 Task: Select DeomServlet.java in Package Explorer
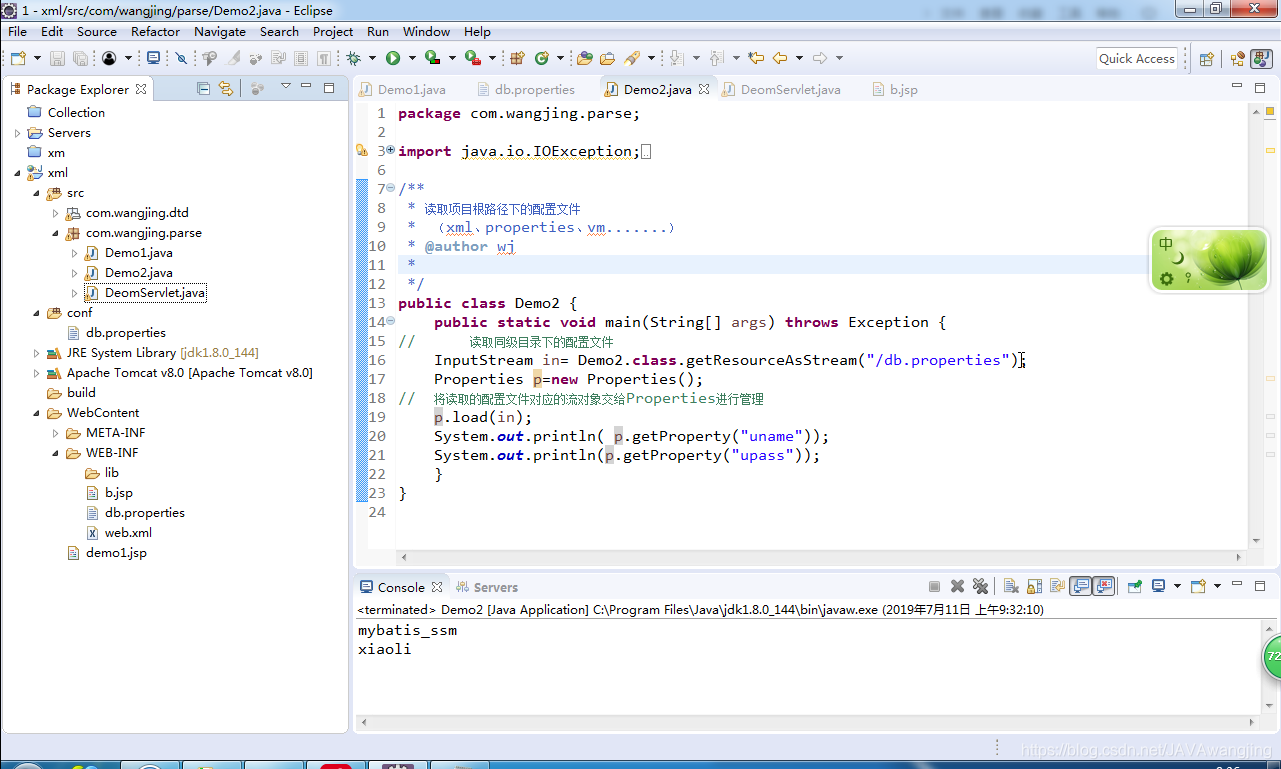tap(155, 293)
